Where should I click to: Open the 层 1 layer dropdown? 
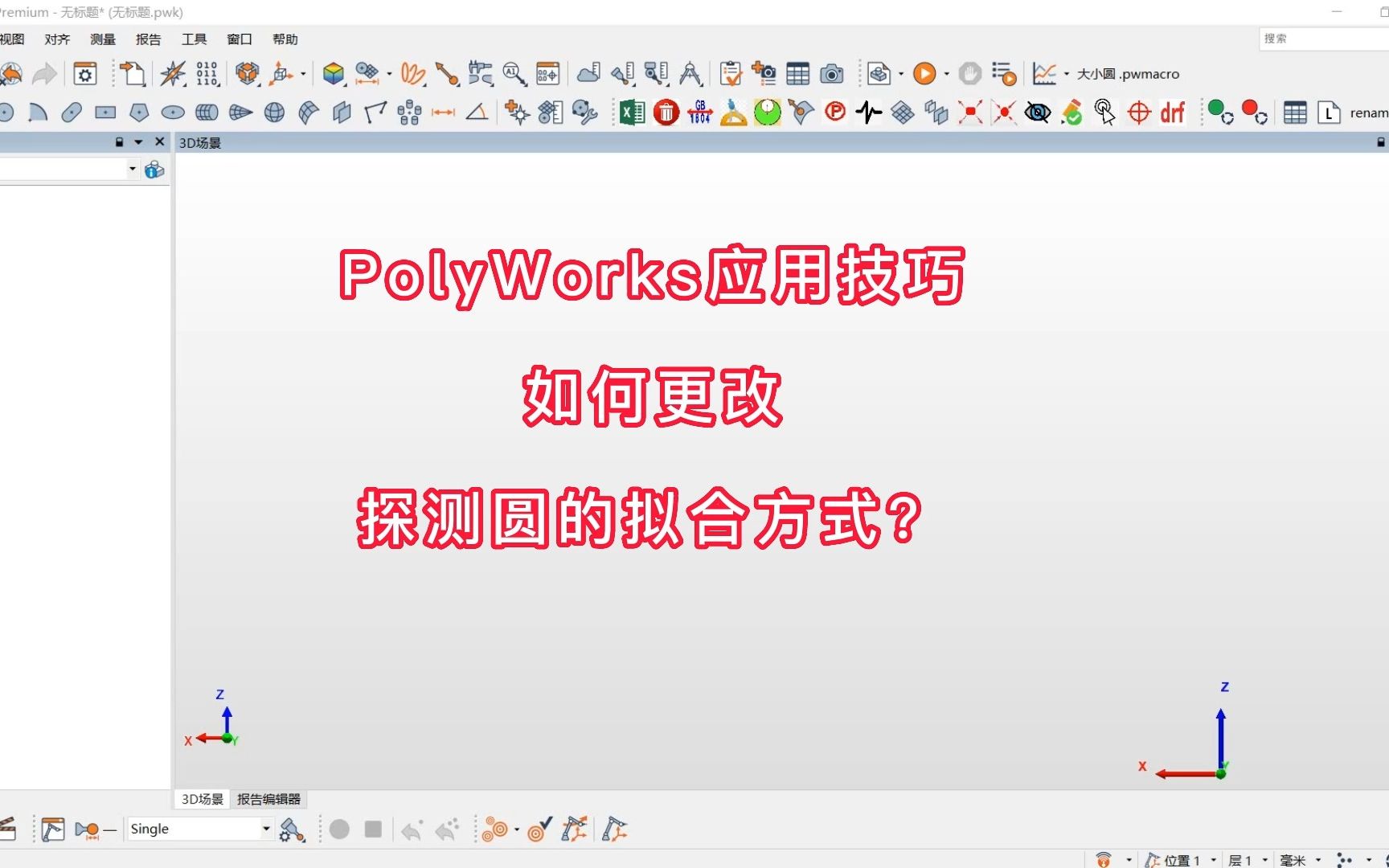(1265, 860)
